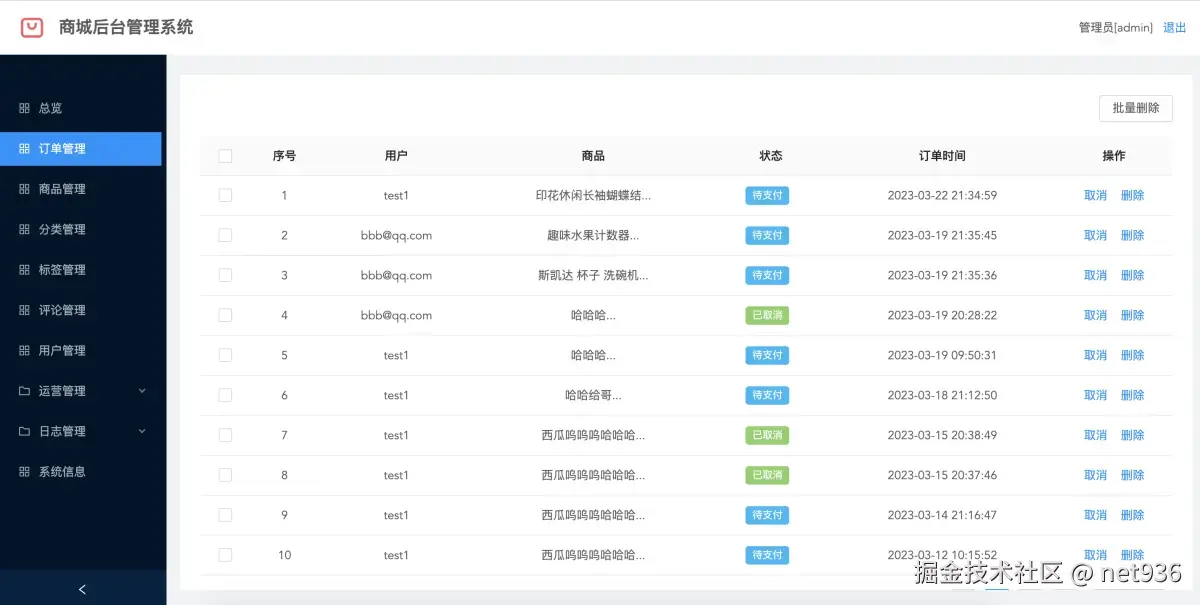Click the 待支付 tag on order 1
The width and height of the screenshot is (1200, 605).
(x=767, y=195)
